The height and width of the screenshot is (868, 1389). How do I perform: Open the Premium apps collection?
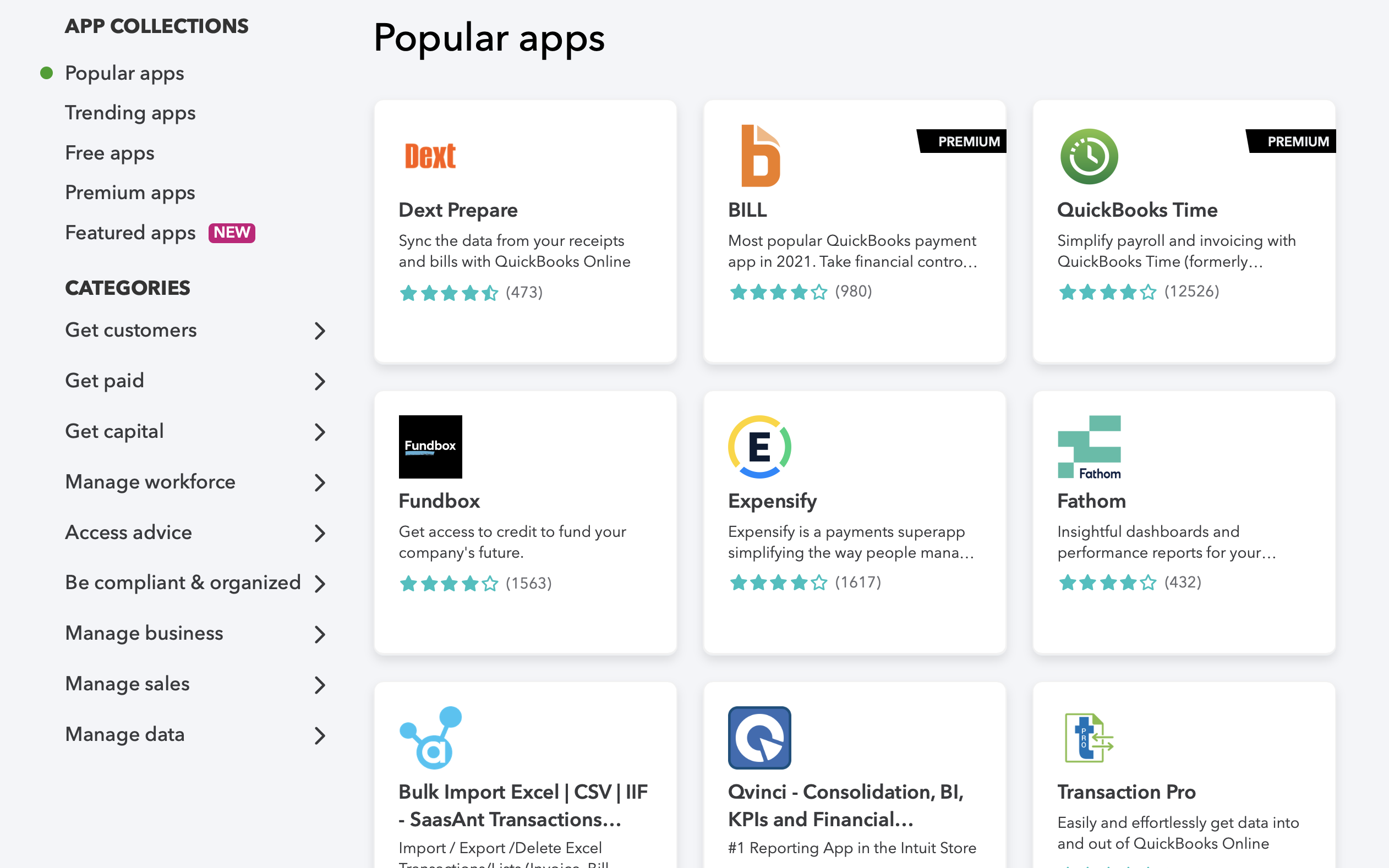point(130,193)
